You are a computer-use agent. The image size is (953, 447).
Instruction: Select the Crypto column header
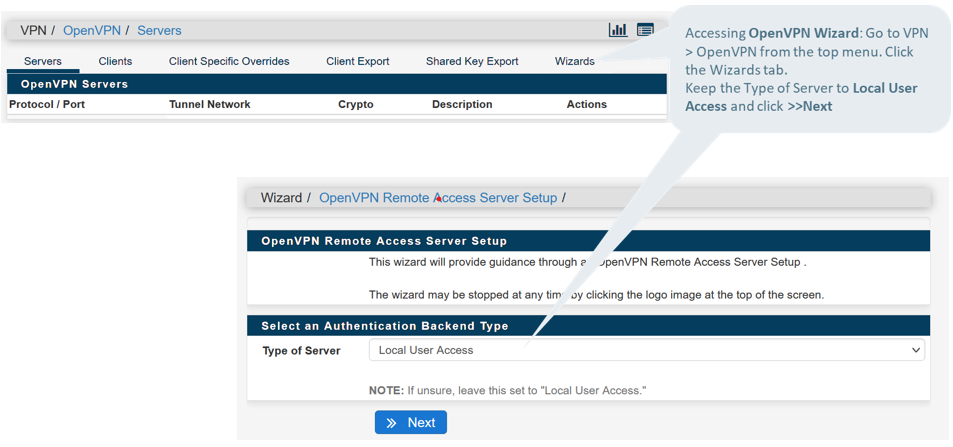(355, 104)
